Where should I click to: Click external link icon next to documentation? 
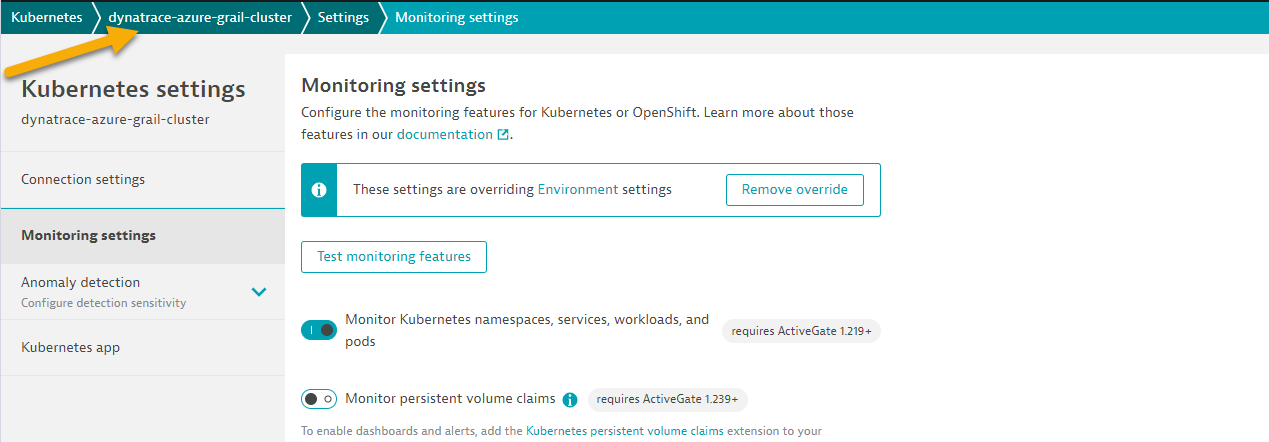(503, 134)
